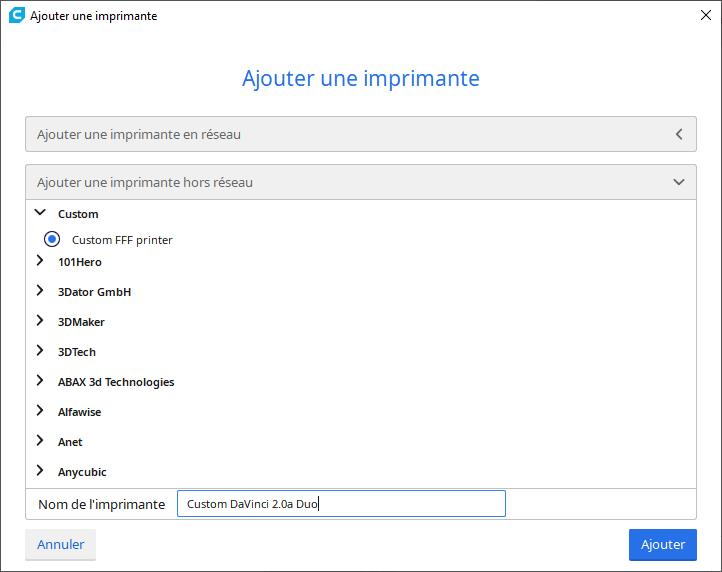
Task: Expand the 3Dator GmbH chevron
Action: coord(40,291)
